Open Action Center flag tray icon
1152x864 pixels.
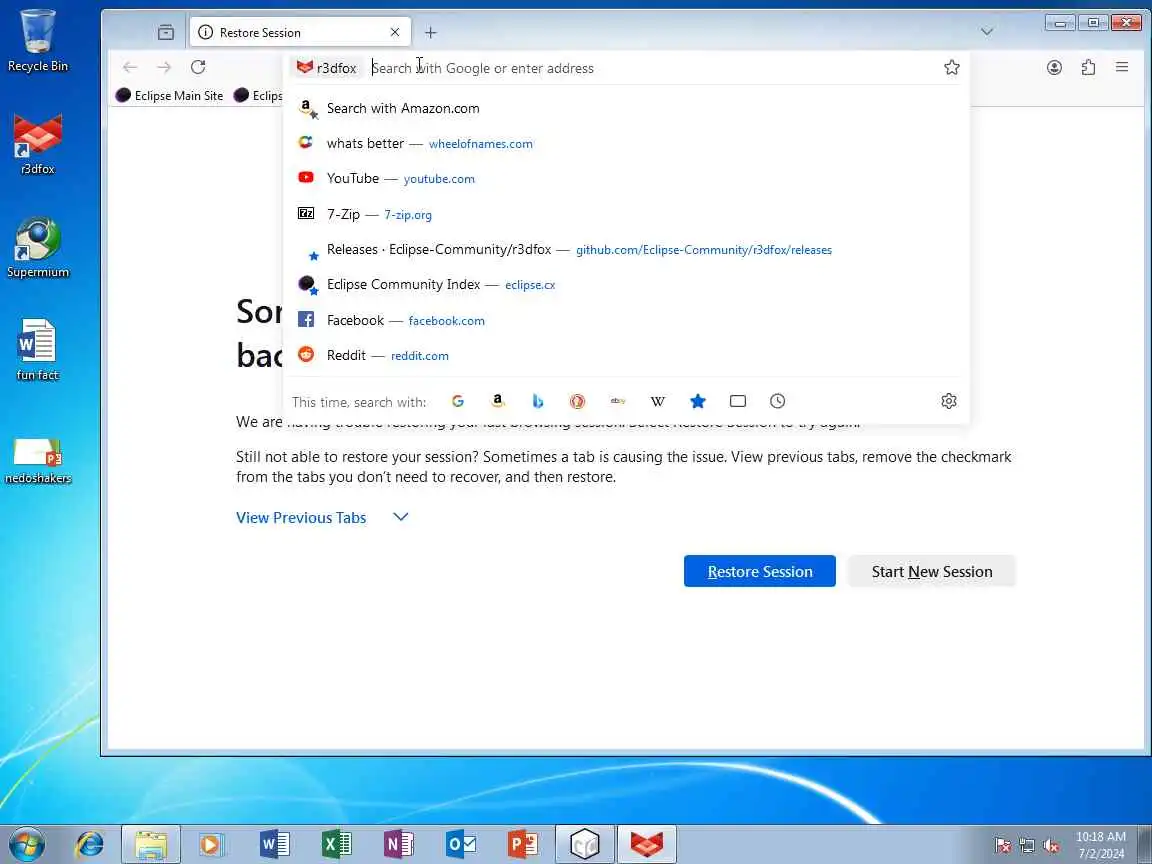[1002, 846]
